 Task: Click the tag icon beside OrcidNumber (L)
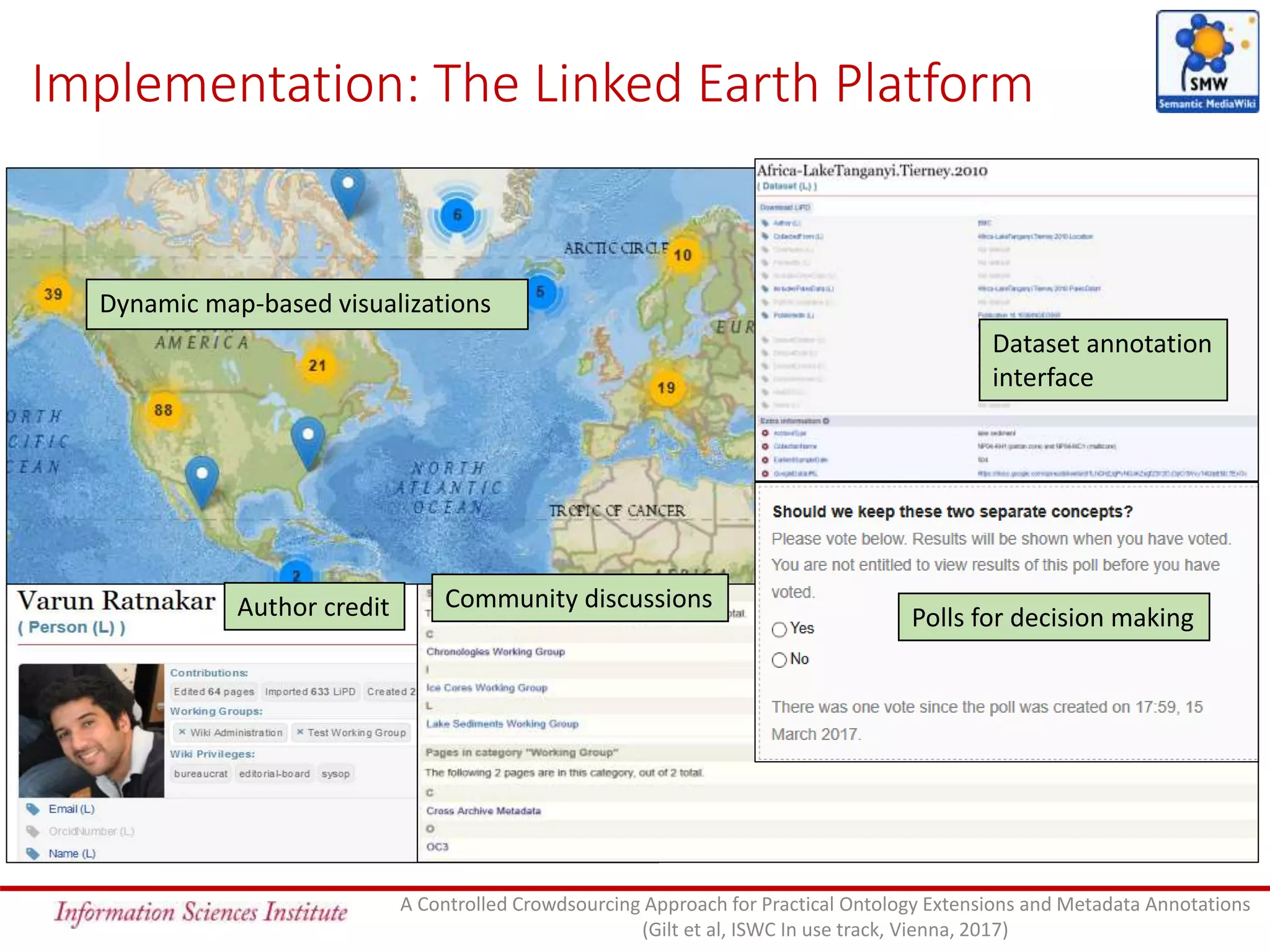(x=33, y=831)
